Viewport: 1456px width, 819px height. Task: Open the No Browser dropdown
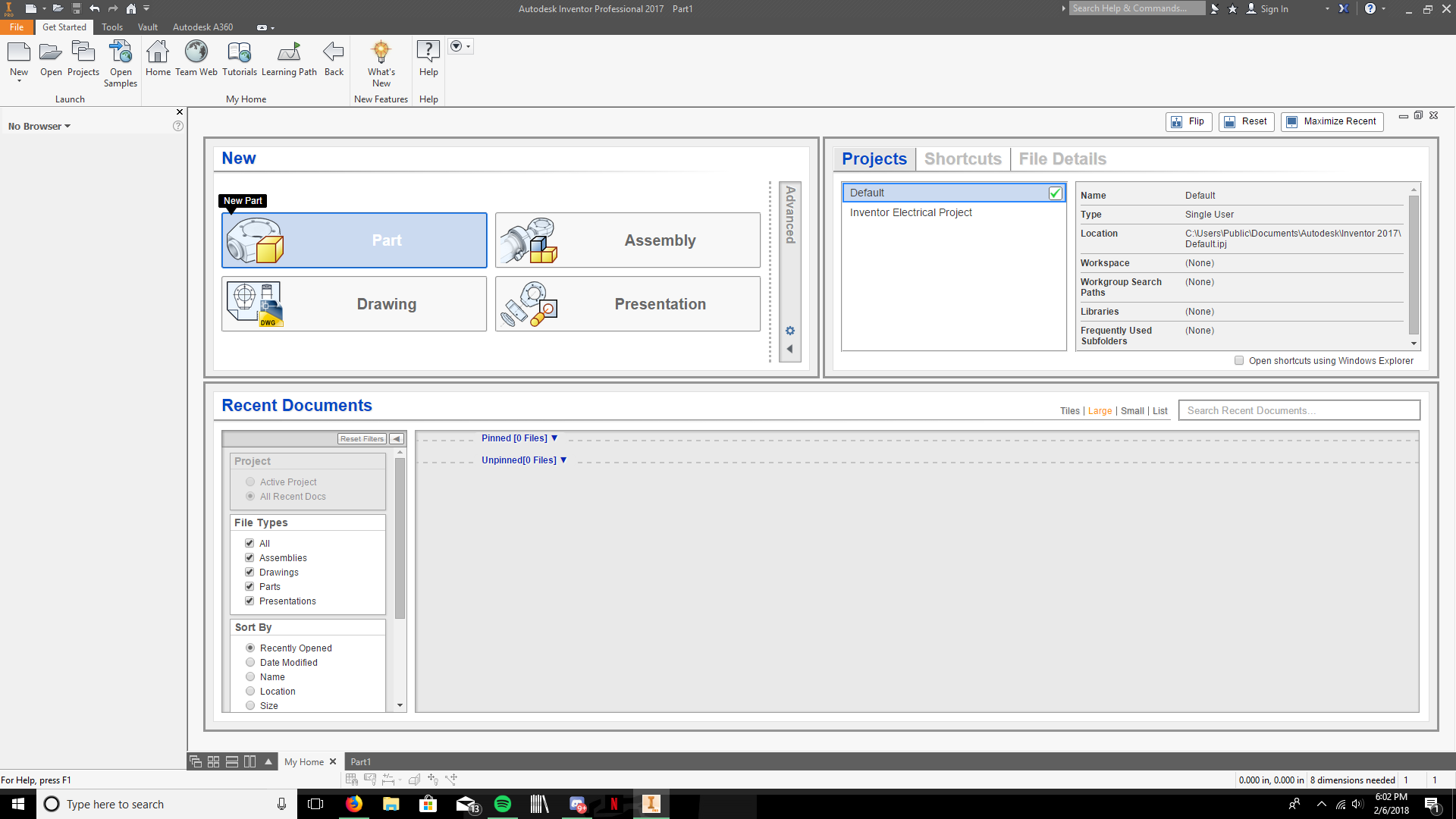click(x=39, y=127)
